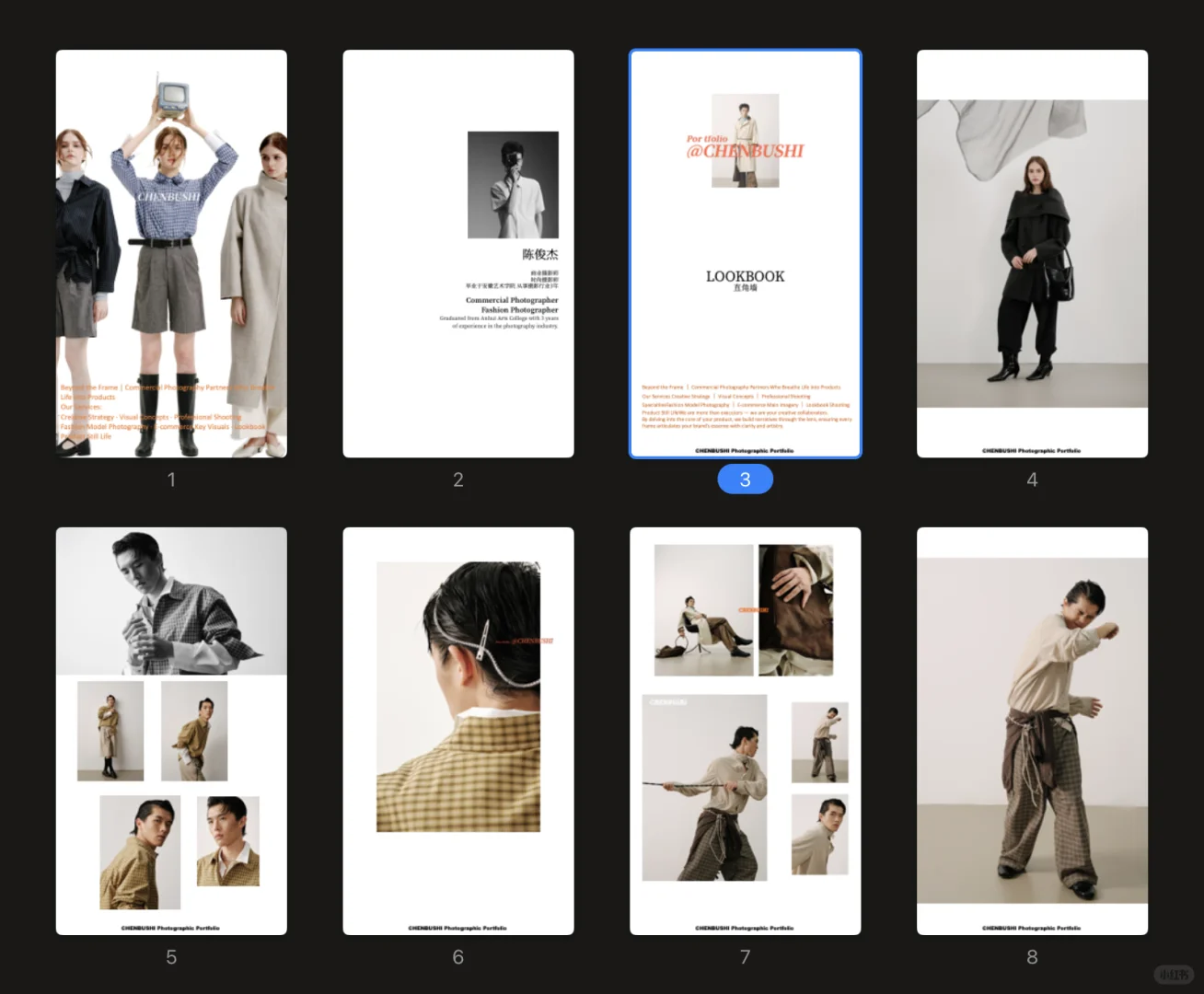Screen dimensions: 1204x994
Task: Select page 7 thumbnail with photo collage
Action: (746, 731)
